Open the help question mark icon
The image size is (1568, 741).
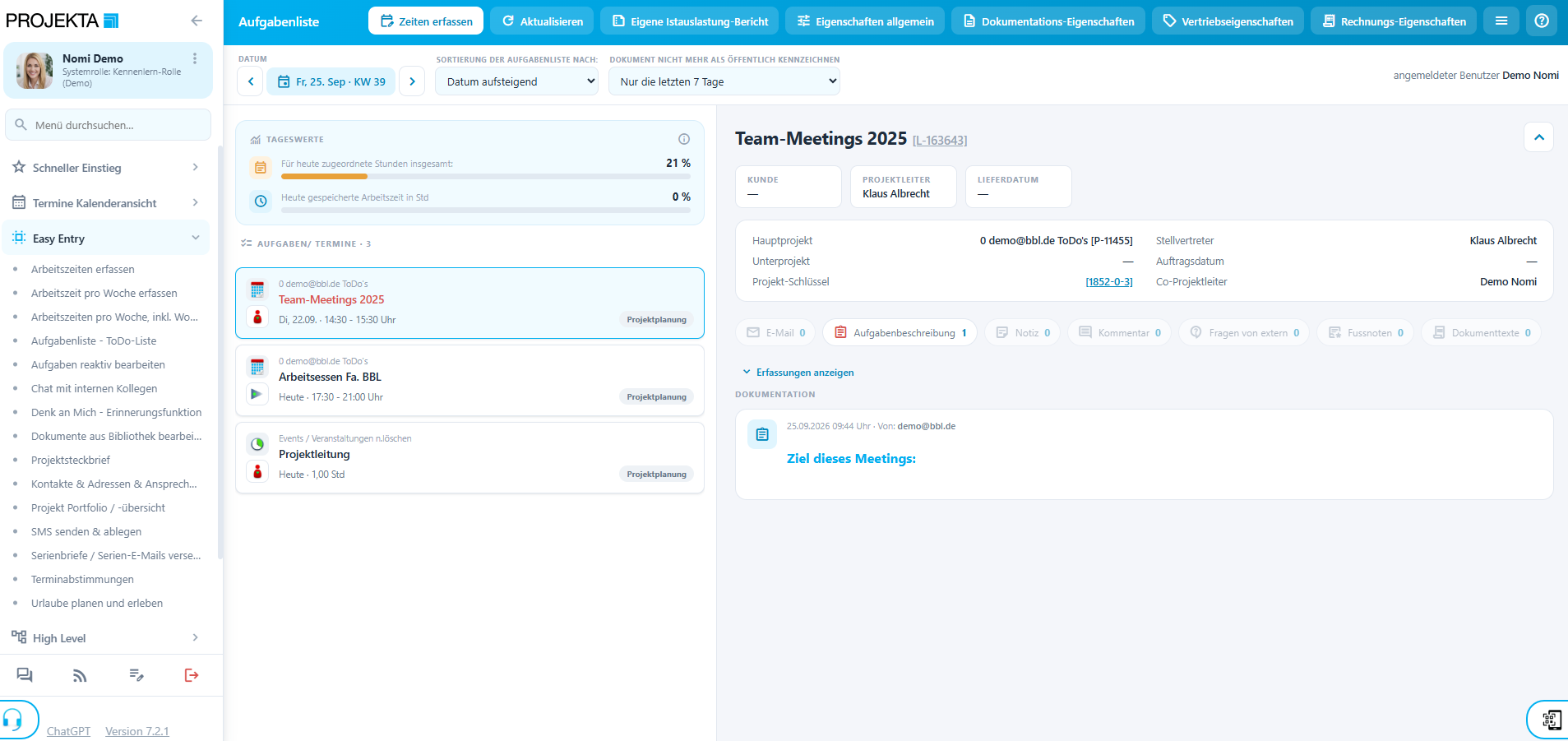point(1542,21)
